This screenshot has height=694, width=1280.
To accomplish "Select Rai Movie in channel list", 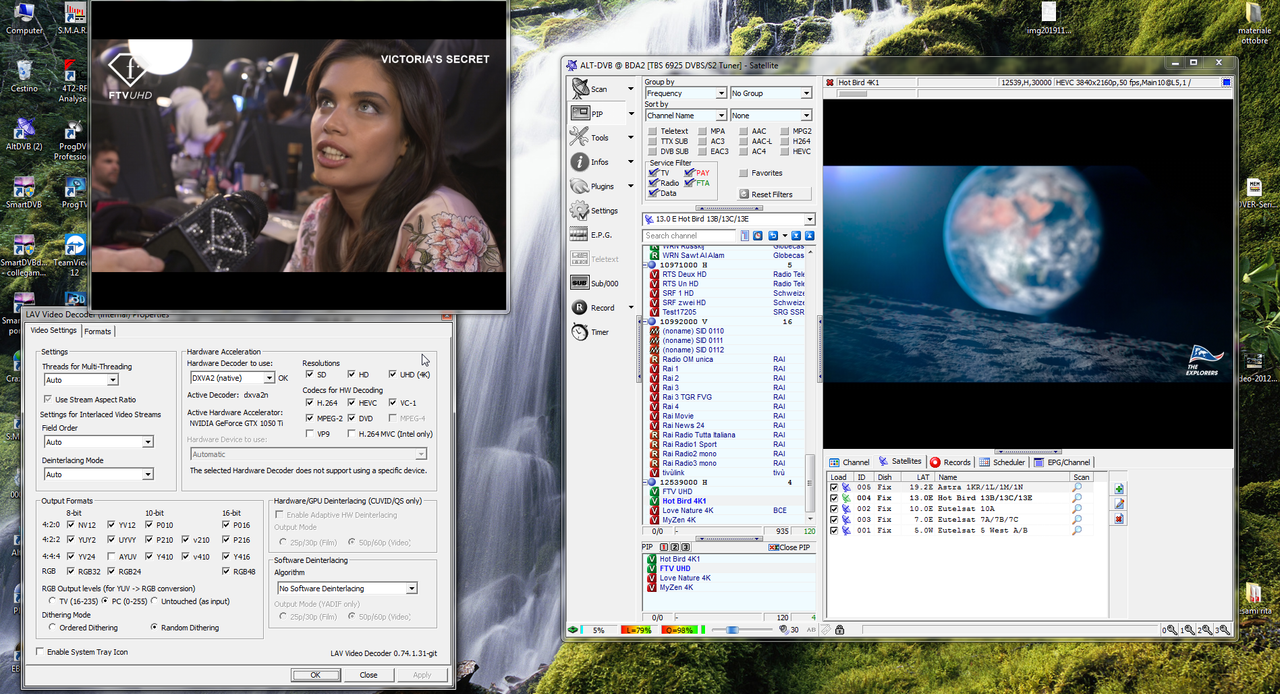I will coord(678,416).
